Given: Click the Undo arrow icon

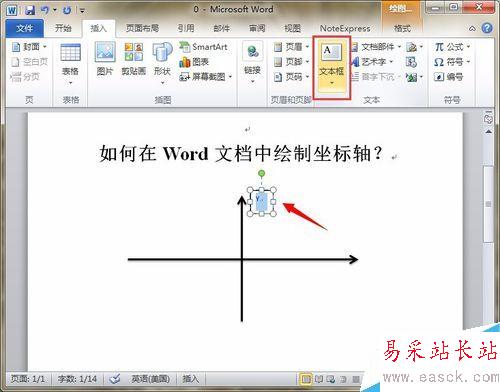Looking at the screenshot, I should point(45,10).
